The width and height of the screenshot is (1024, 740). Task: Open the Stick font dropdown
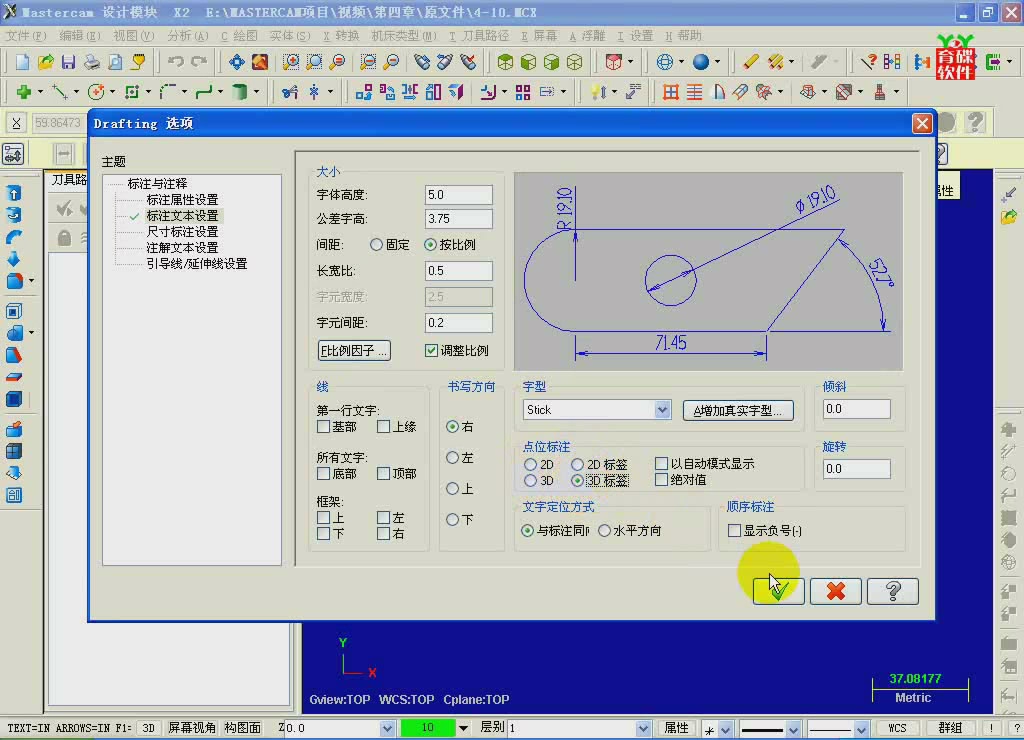point(662,410)
